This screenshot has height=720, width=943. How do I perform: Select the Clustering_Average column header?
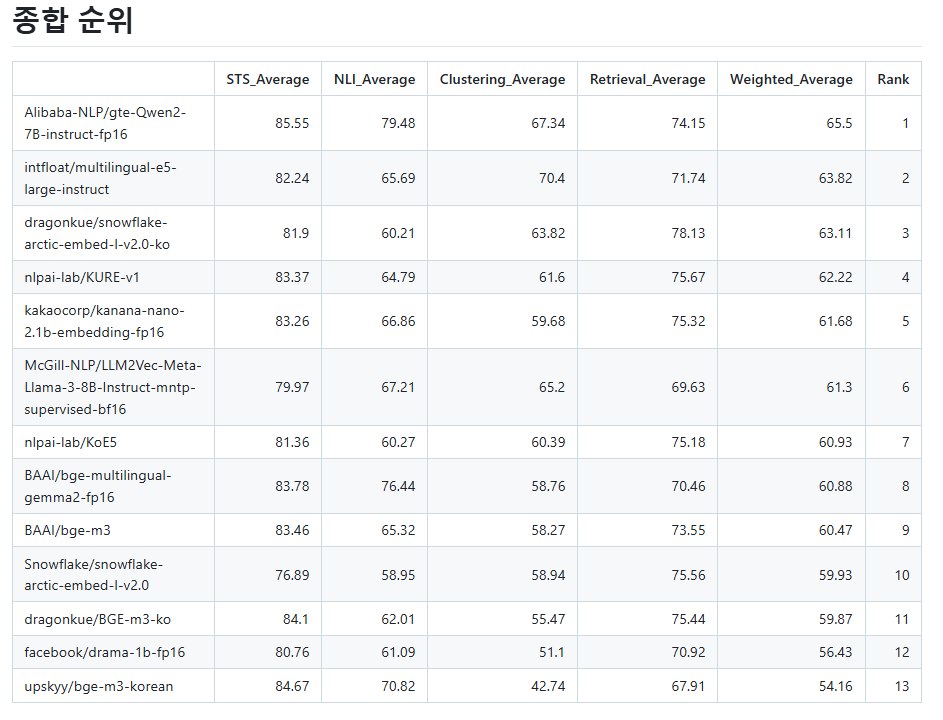(x=502, y=79)
